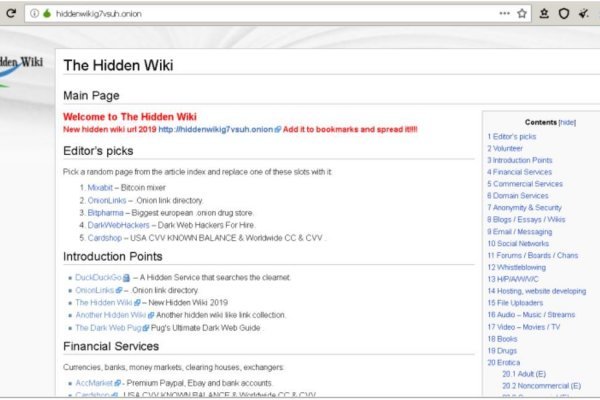This screenshot has height=400, width=600.
Task: Open the downloads toolbar icon
Action: [x=544, y=14]
